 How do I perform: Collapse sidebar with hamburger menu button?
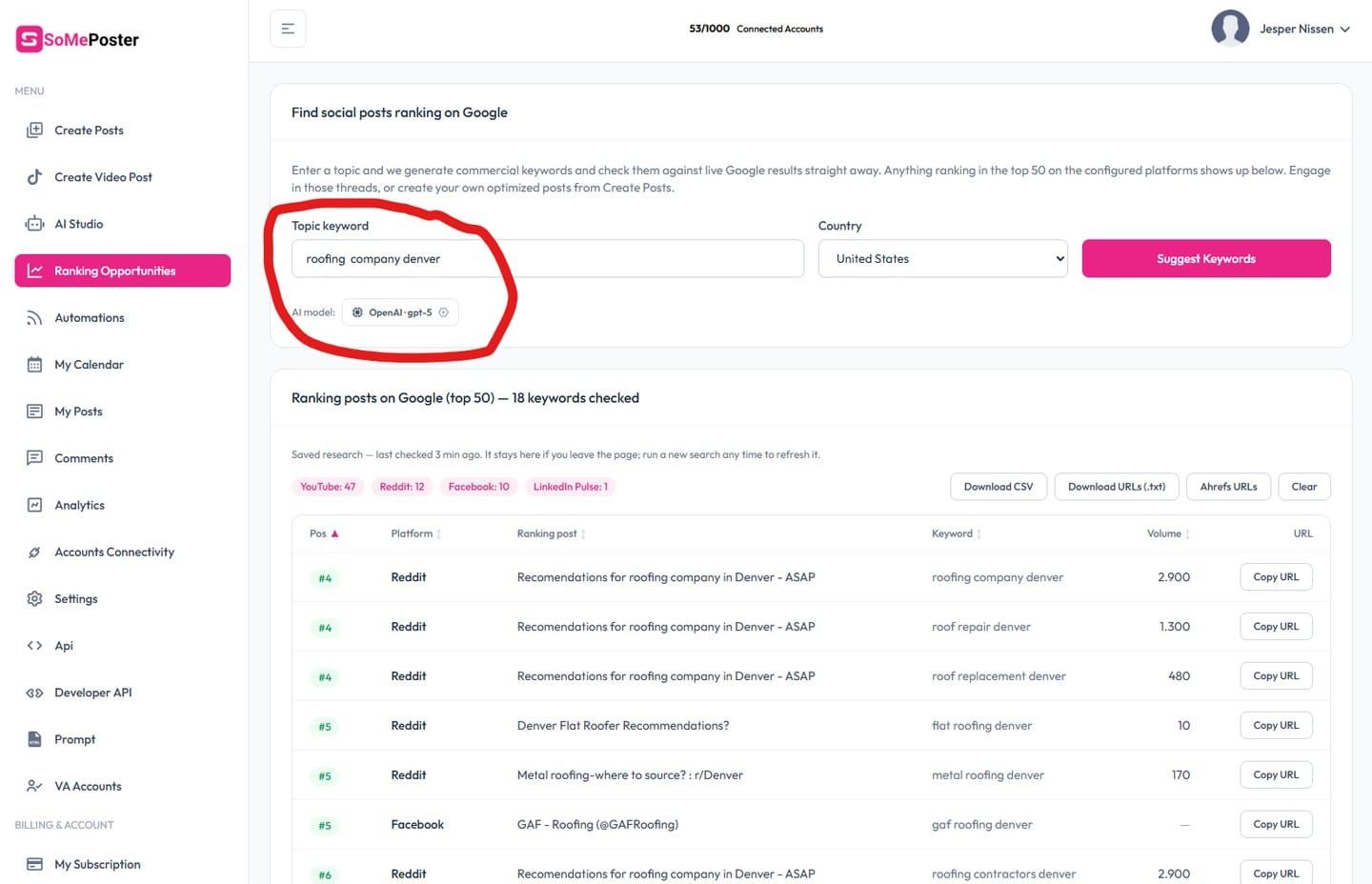point(288,29)
